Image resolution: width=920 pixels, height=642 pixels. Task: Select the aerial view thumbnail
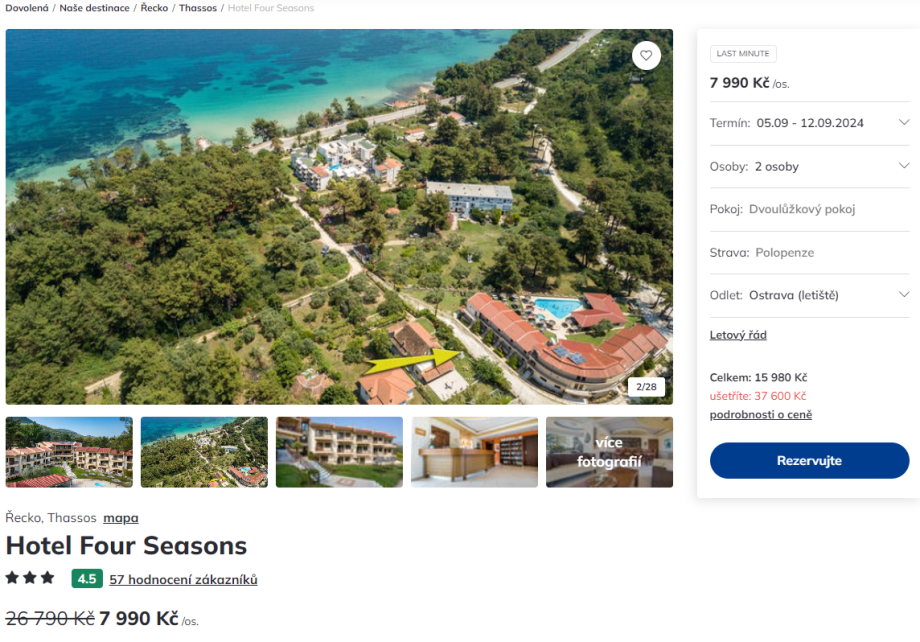(x=204, y=452)
